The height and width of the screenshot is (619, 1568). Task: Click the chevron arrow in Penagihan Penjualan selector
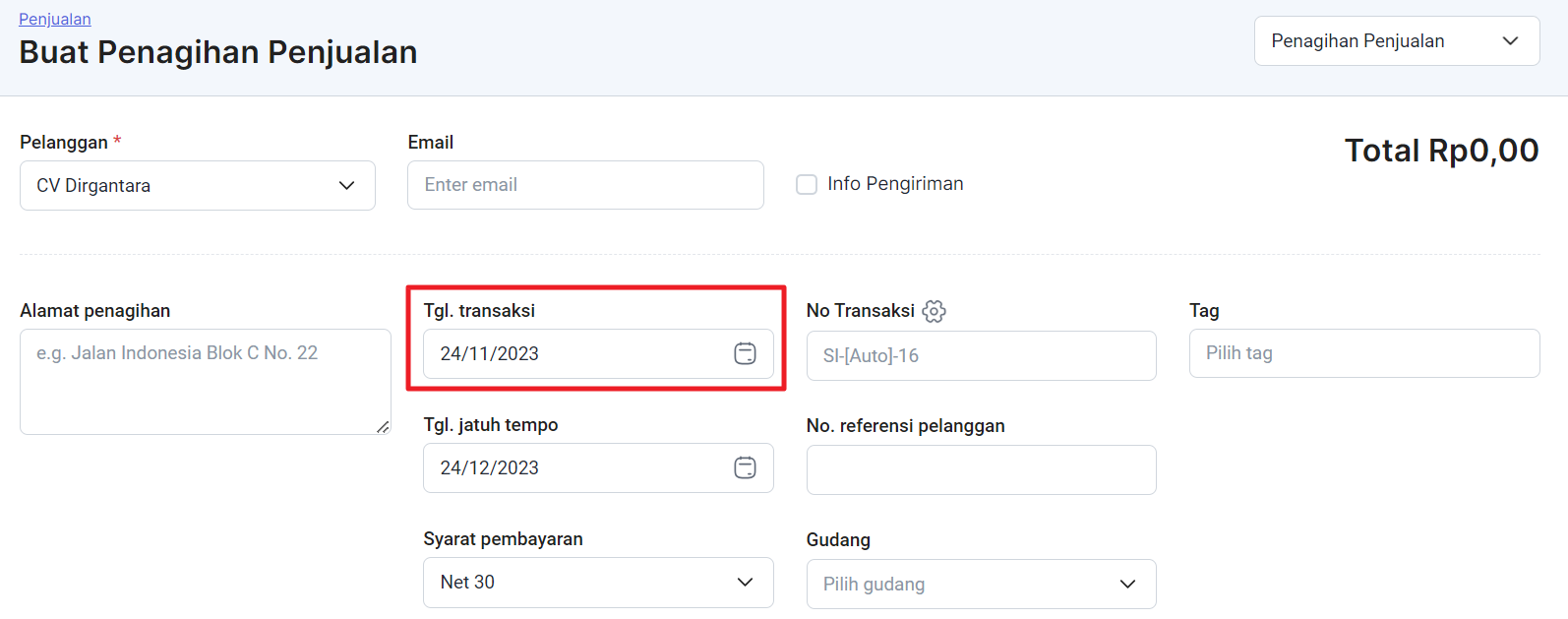[1510, 40]
